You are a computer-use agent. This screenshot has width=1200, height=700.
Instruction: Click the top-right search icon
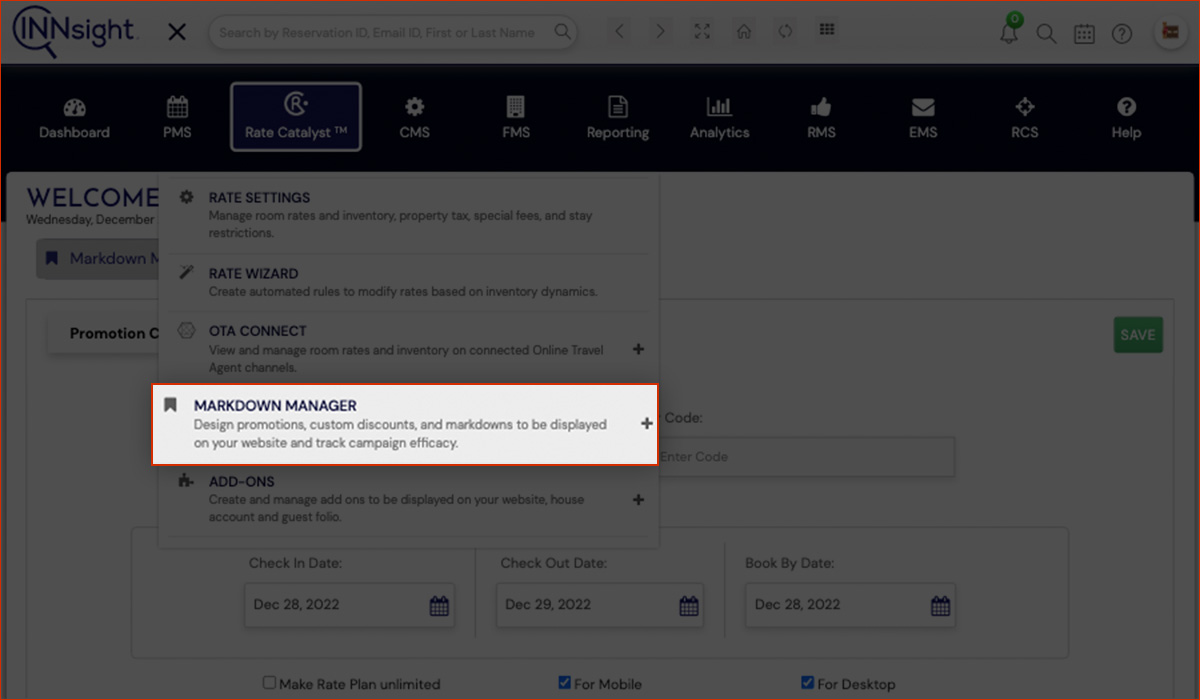[1046, 34]
